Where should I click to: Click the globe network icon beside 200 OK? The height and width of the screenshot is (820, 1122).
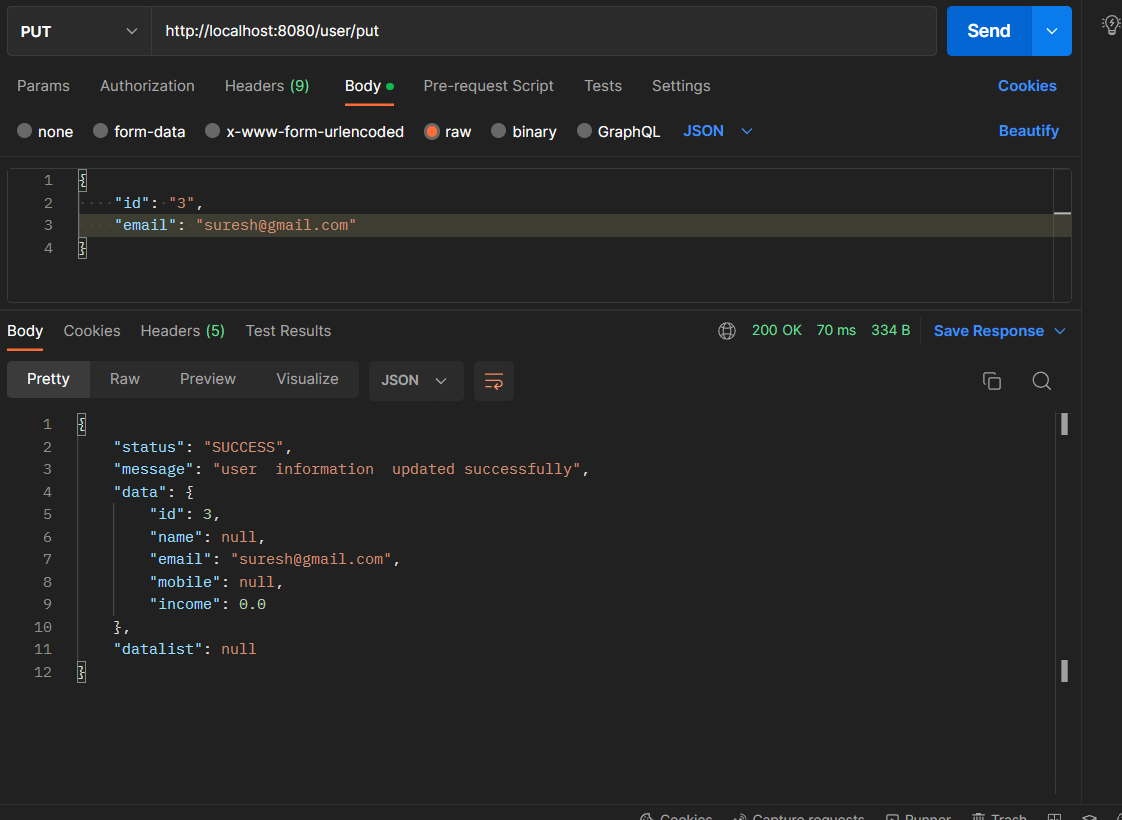(x=726, y=331)
